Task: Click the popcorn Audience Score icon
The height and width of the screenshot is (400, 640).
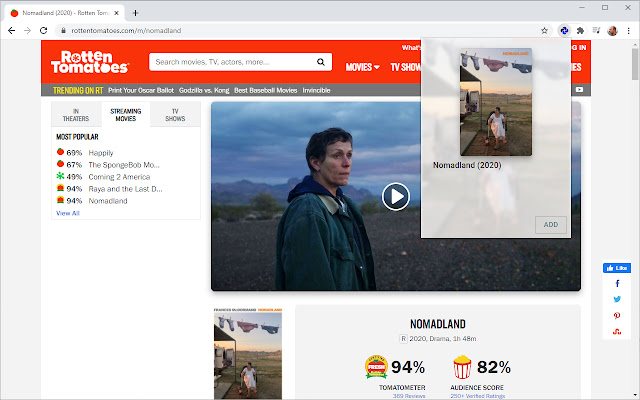Action: (x=462, y=367)
